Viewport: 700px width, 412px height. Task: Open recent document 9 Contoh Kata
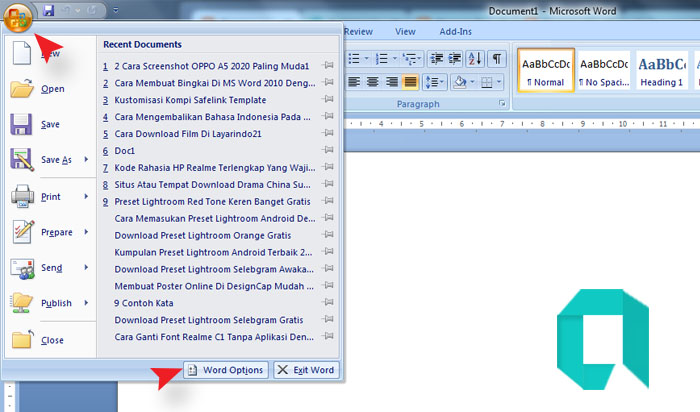point(143,303)
